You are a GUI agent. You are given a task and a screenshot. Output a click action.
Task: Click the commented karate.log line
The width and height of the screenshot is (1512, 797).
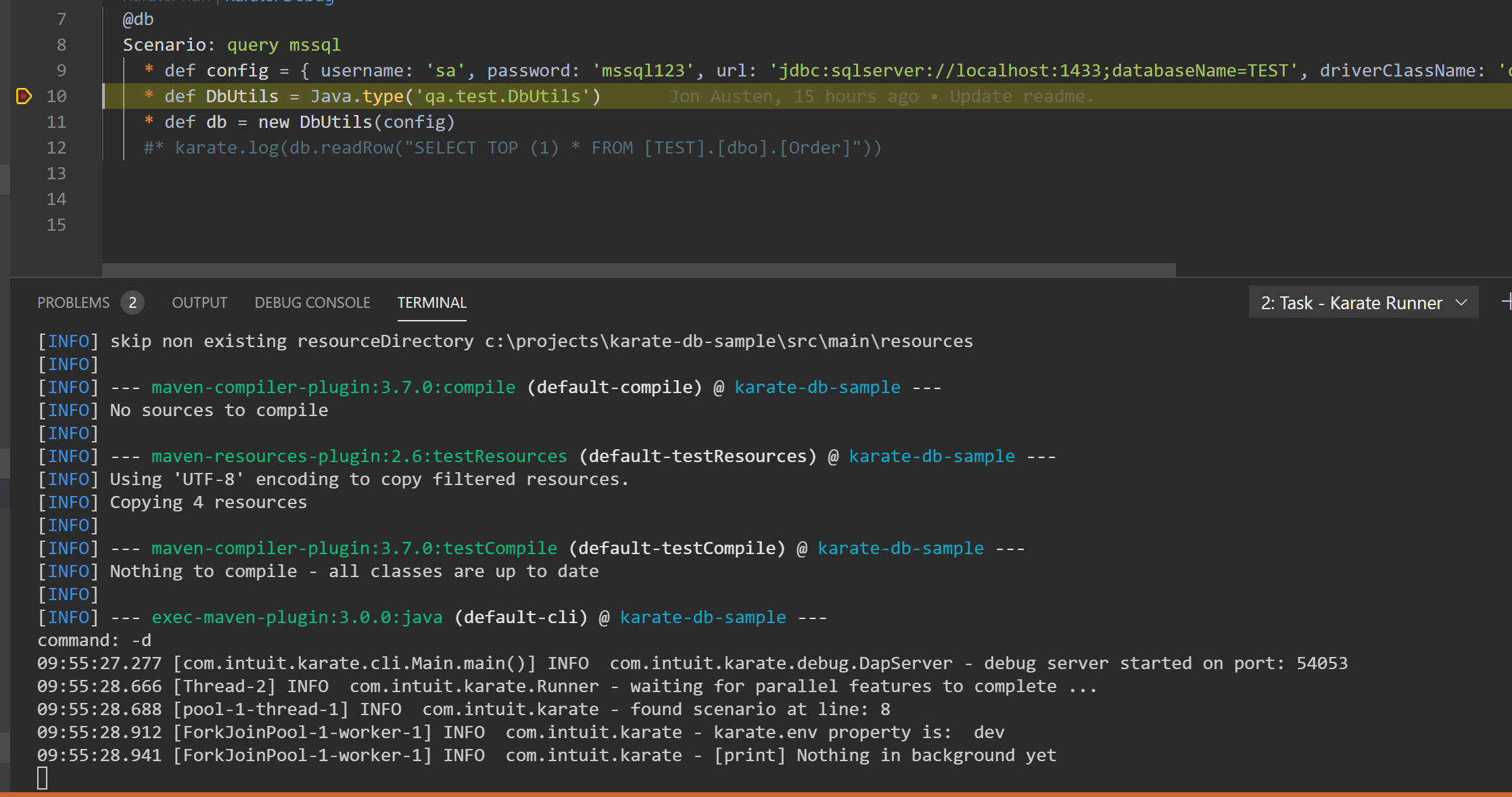click(x=513, y=148)
